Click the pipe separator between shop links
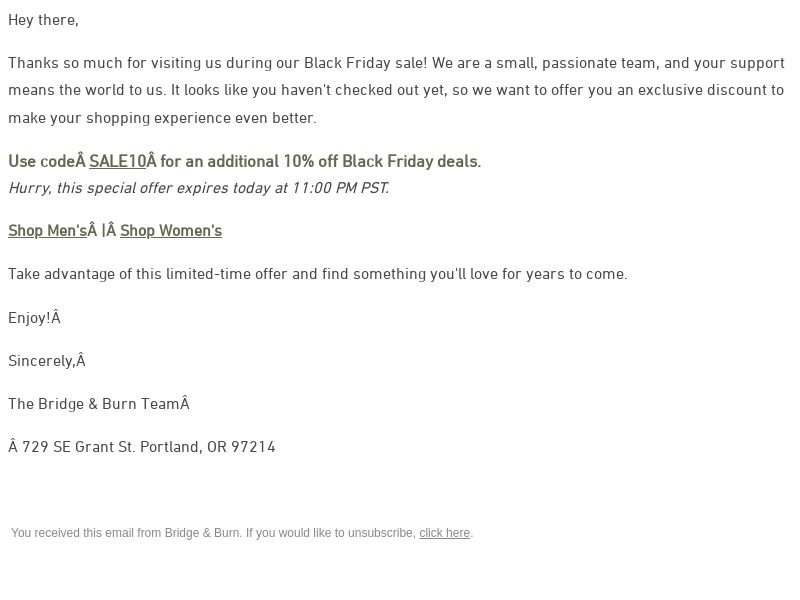The height and width of the screenshot is (600, 800). point(104,231)
